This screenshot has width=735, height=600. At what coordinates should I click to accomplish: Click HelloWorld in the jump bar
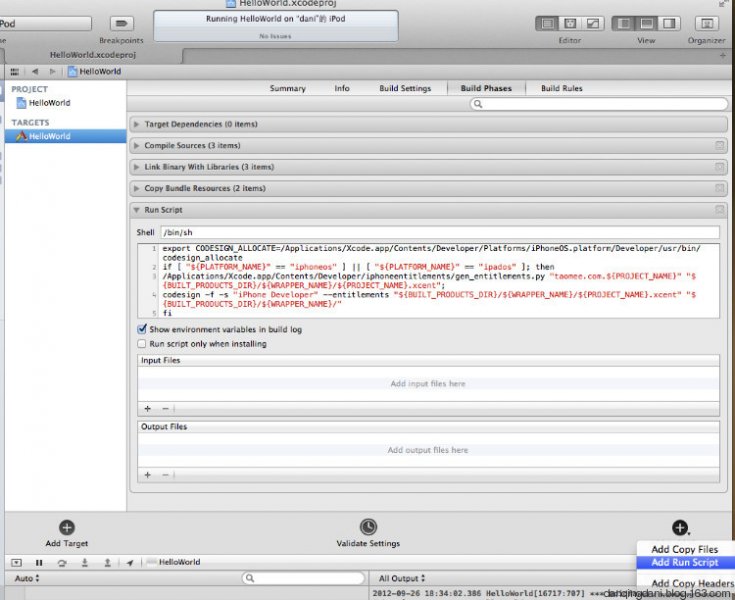tap(95, 72)
